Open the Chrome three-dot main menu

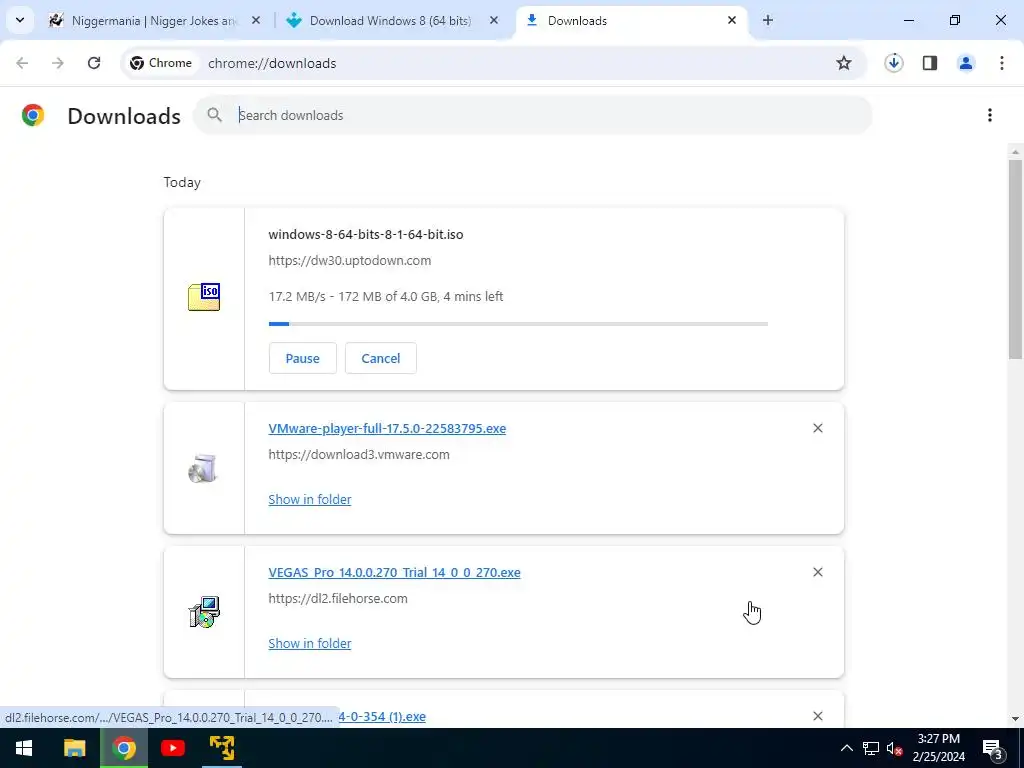[1001, 63]
